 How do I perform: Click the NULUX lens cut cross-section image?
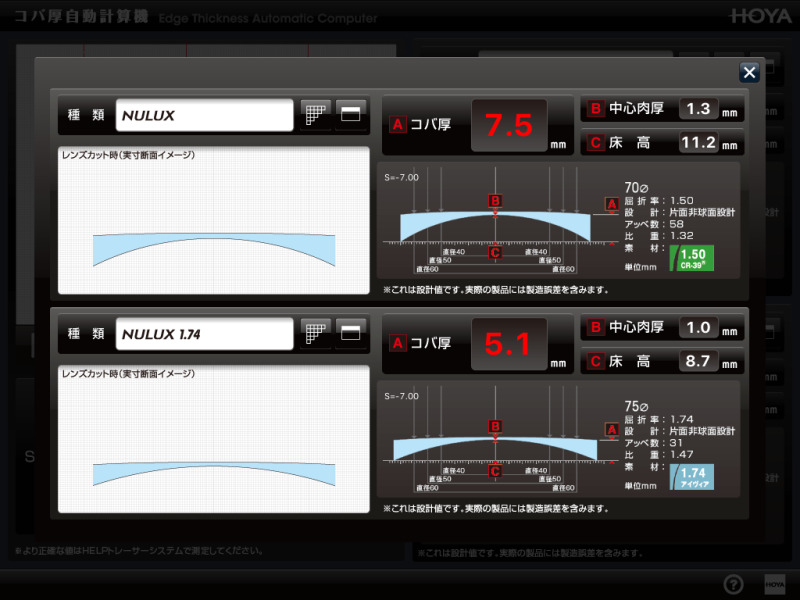click(214, 220)
